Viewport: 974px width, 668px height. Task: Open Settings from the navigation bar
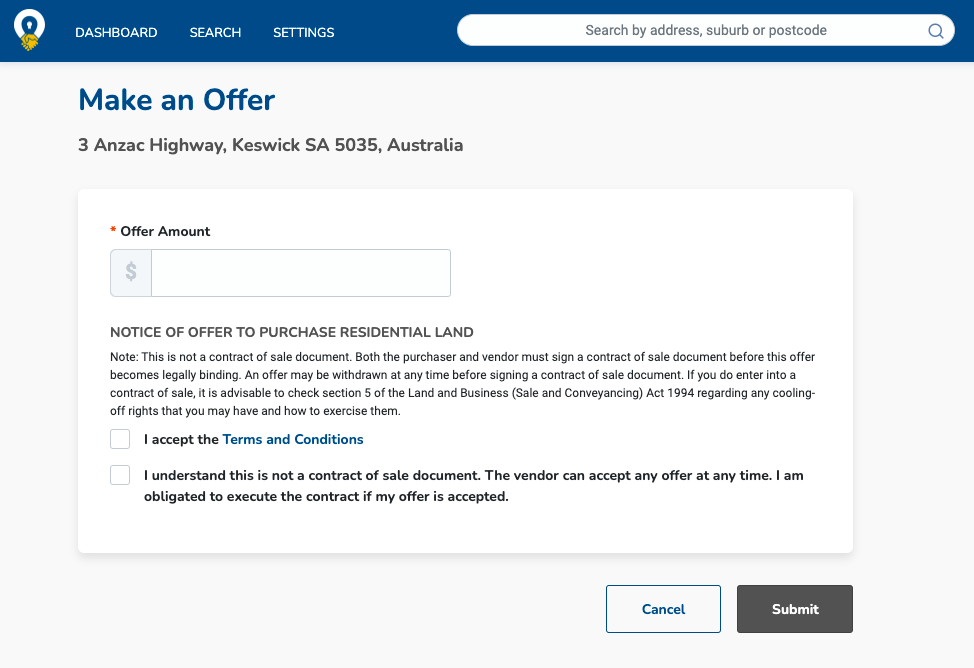[304, 32]
